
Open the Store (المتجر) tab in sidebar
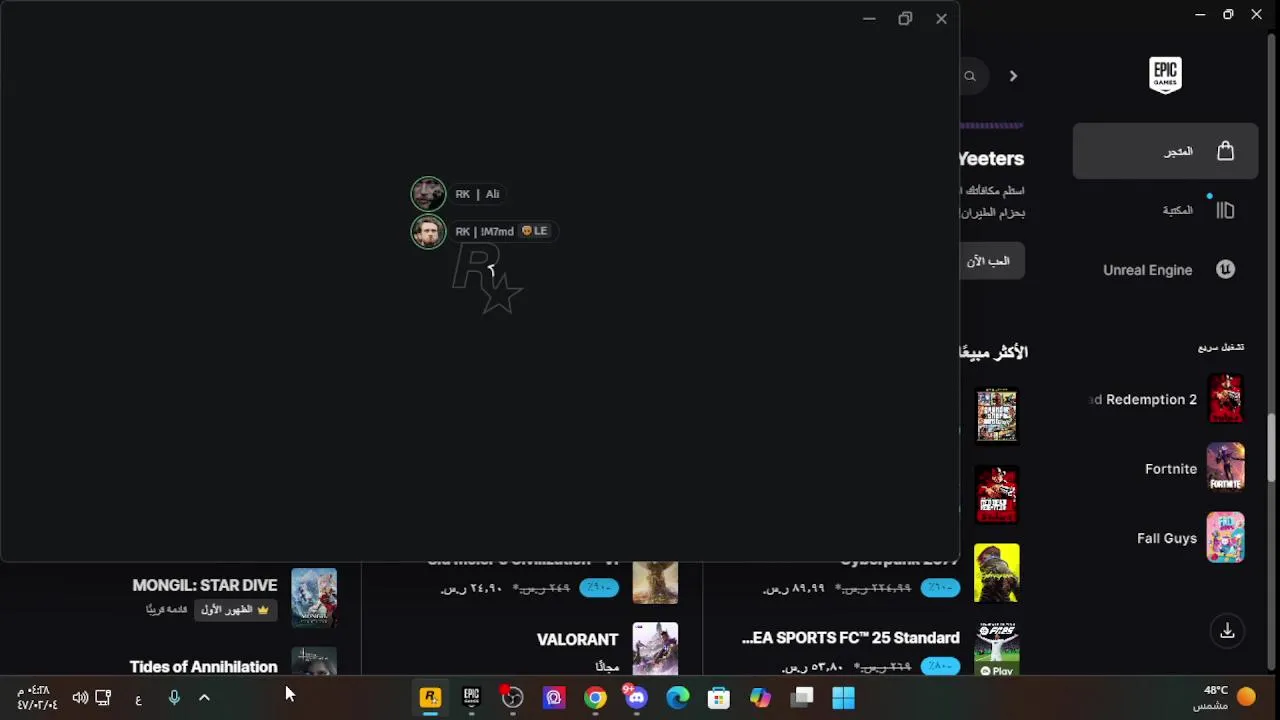click(1165, 151)
